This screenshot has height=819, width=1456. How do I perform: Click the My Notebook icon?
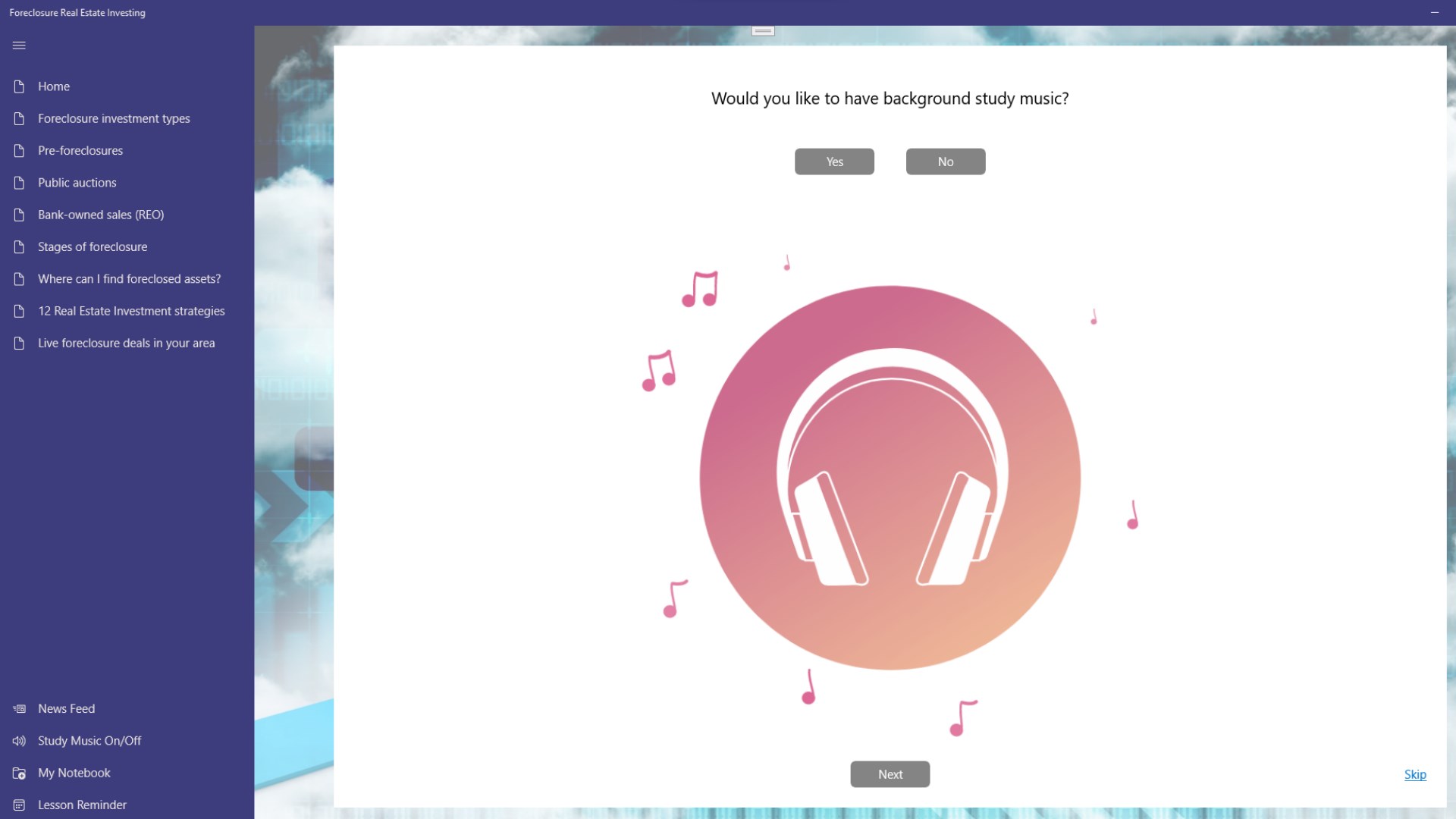(x=19, y=773)
